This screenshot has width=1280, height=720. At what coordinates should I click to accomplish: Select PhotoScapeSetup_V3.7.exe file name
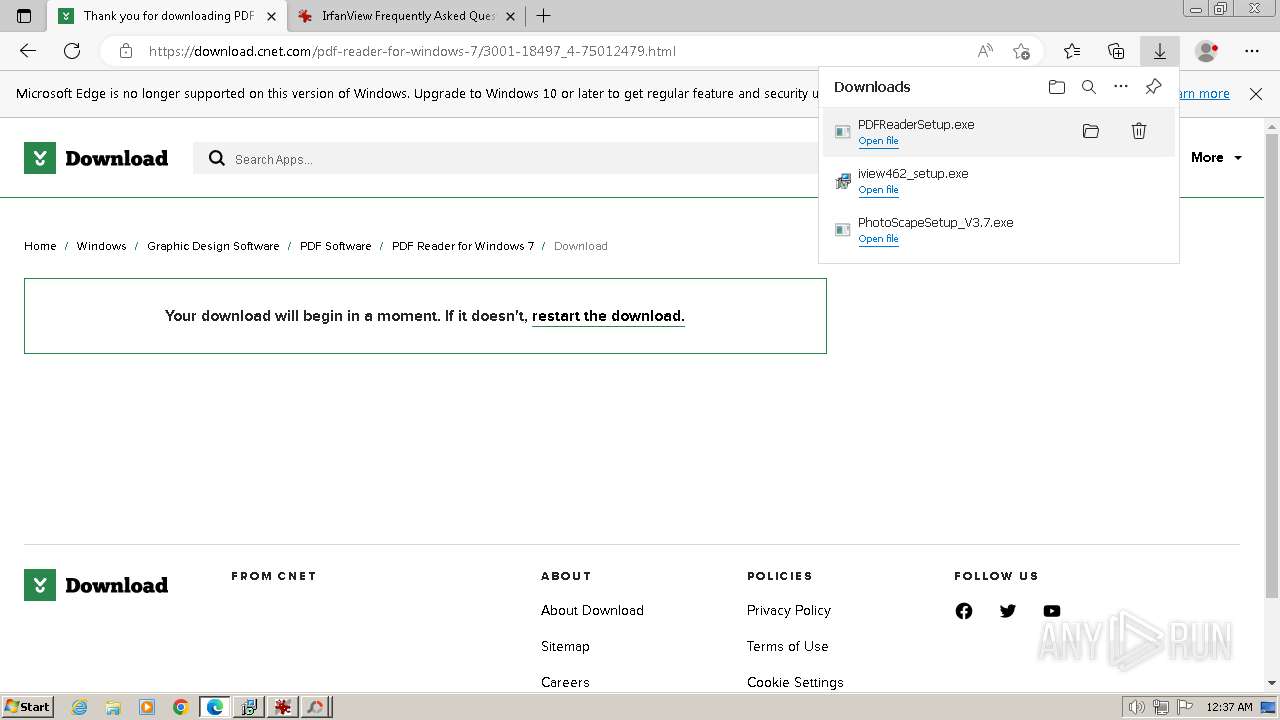click(x=935, y=223)
